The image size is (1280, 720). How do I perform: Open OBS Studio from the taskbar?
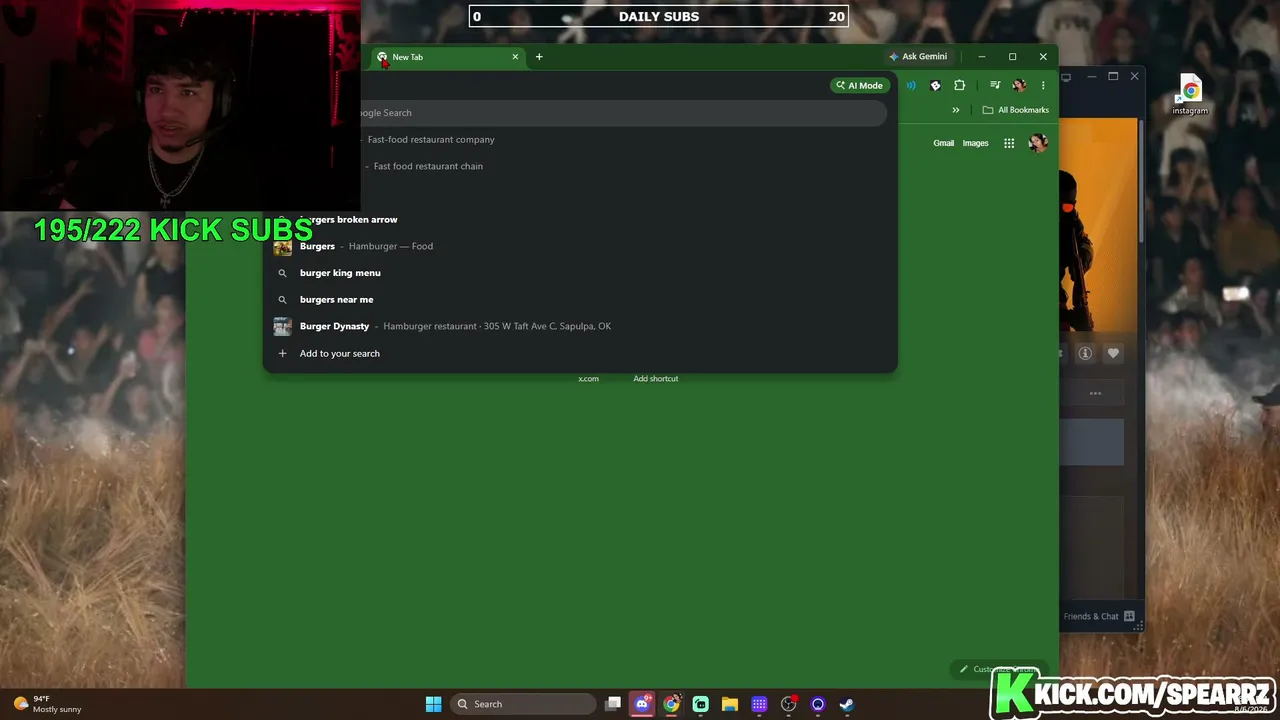click(x=788, y=704)
